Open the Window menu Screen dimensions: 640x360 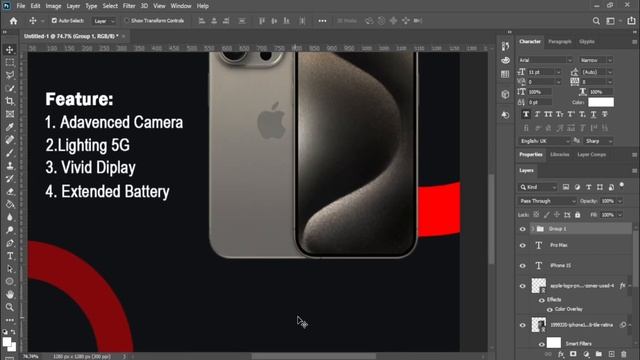coord(181,6)
